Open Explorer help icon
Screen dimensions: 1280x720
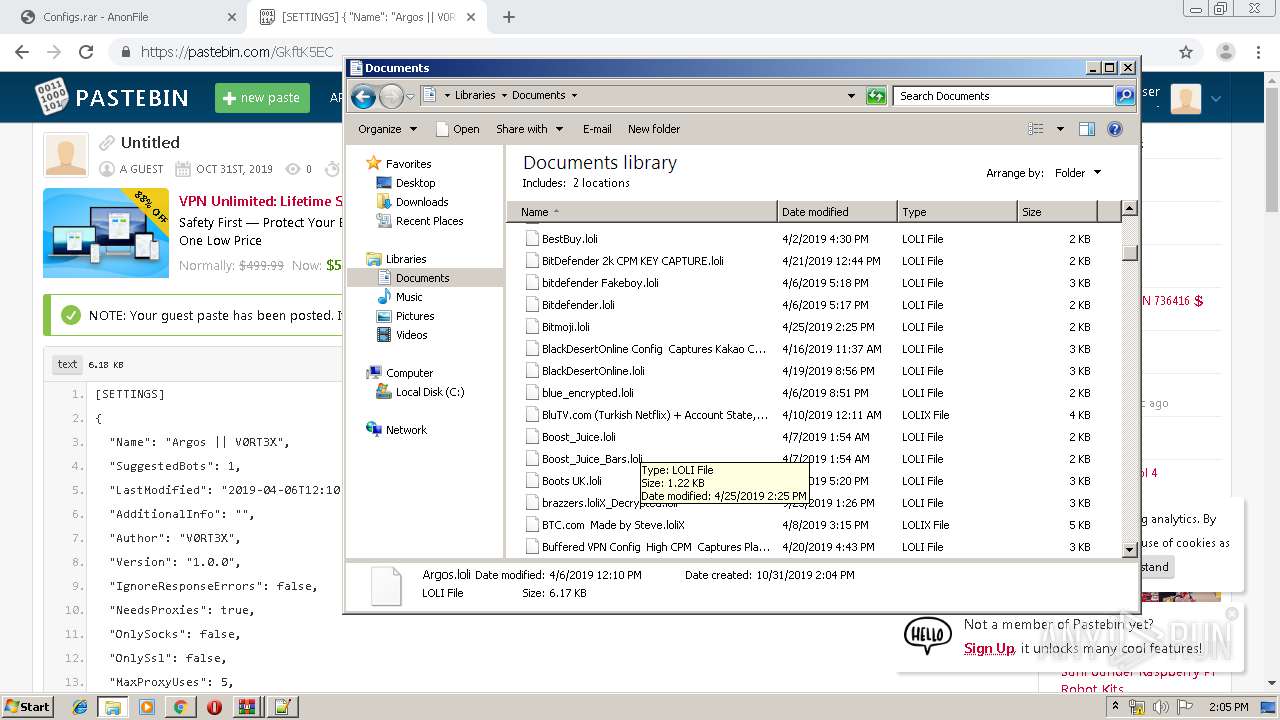[1115, 129]
